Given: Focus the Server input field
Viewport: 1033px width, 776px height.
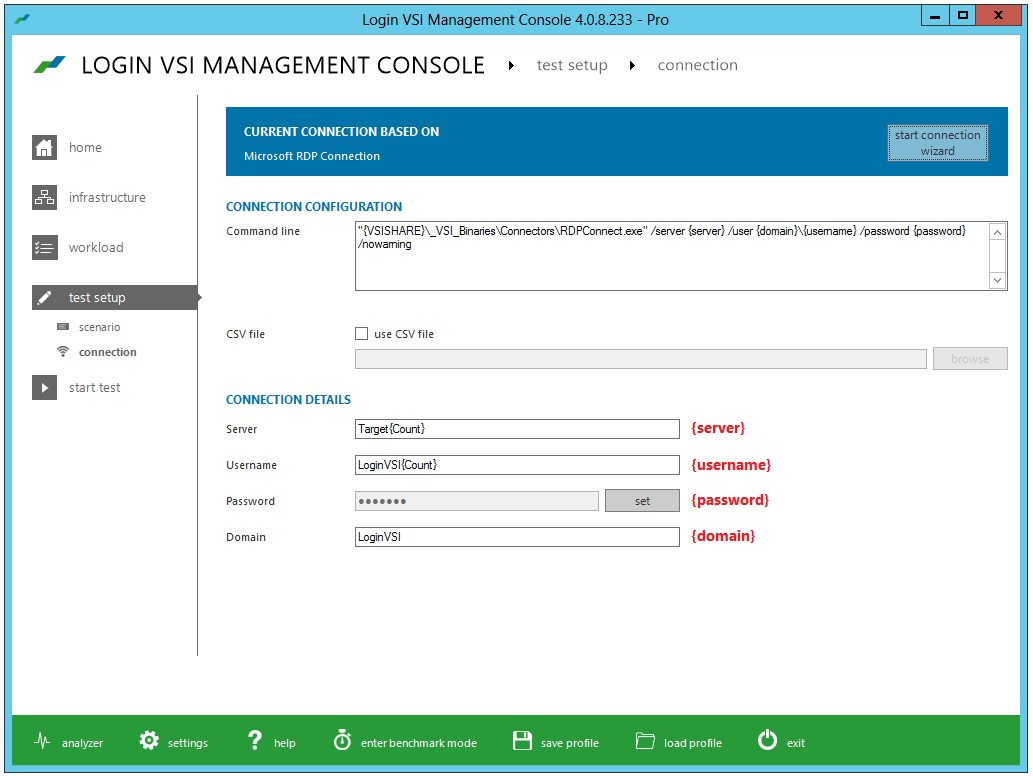Looking at the screenshot, I should point(517,429).
